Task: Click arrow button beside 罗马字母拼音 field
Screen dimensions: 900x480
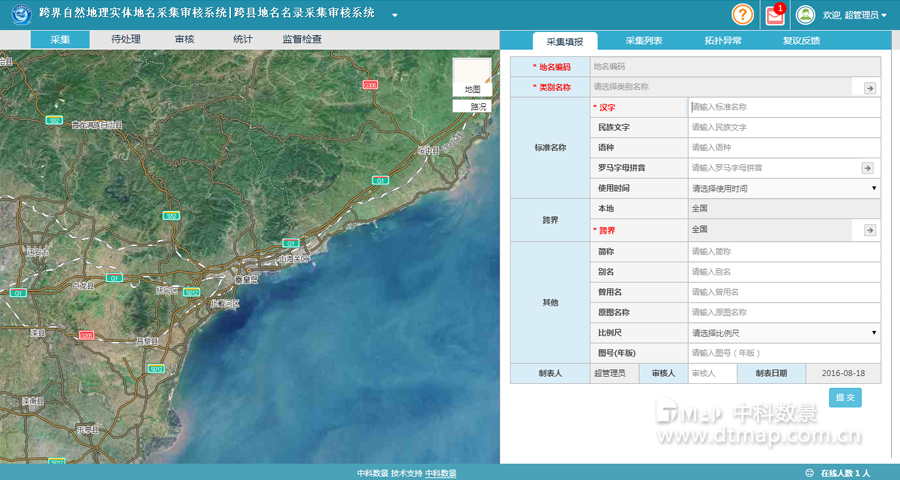Action: 867,168
